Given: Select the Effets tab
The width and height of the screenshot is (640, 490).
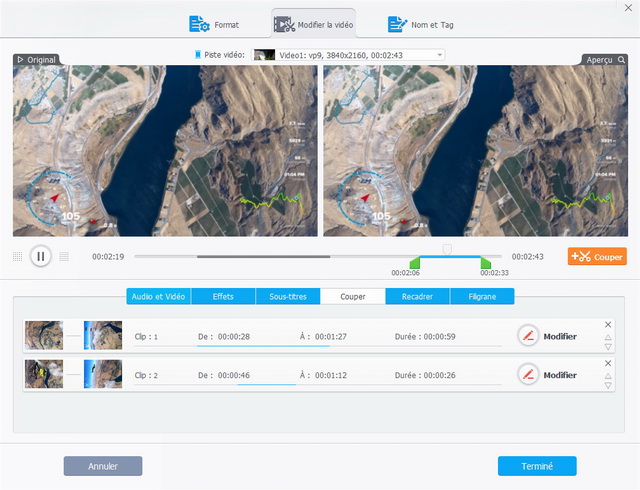Looking at the screenshot, I should (x=223, y=296).
